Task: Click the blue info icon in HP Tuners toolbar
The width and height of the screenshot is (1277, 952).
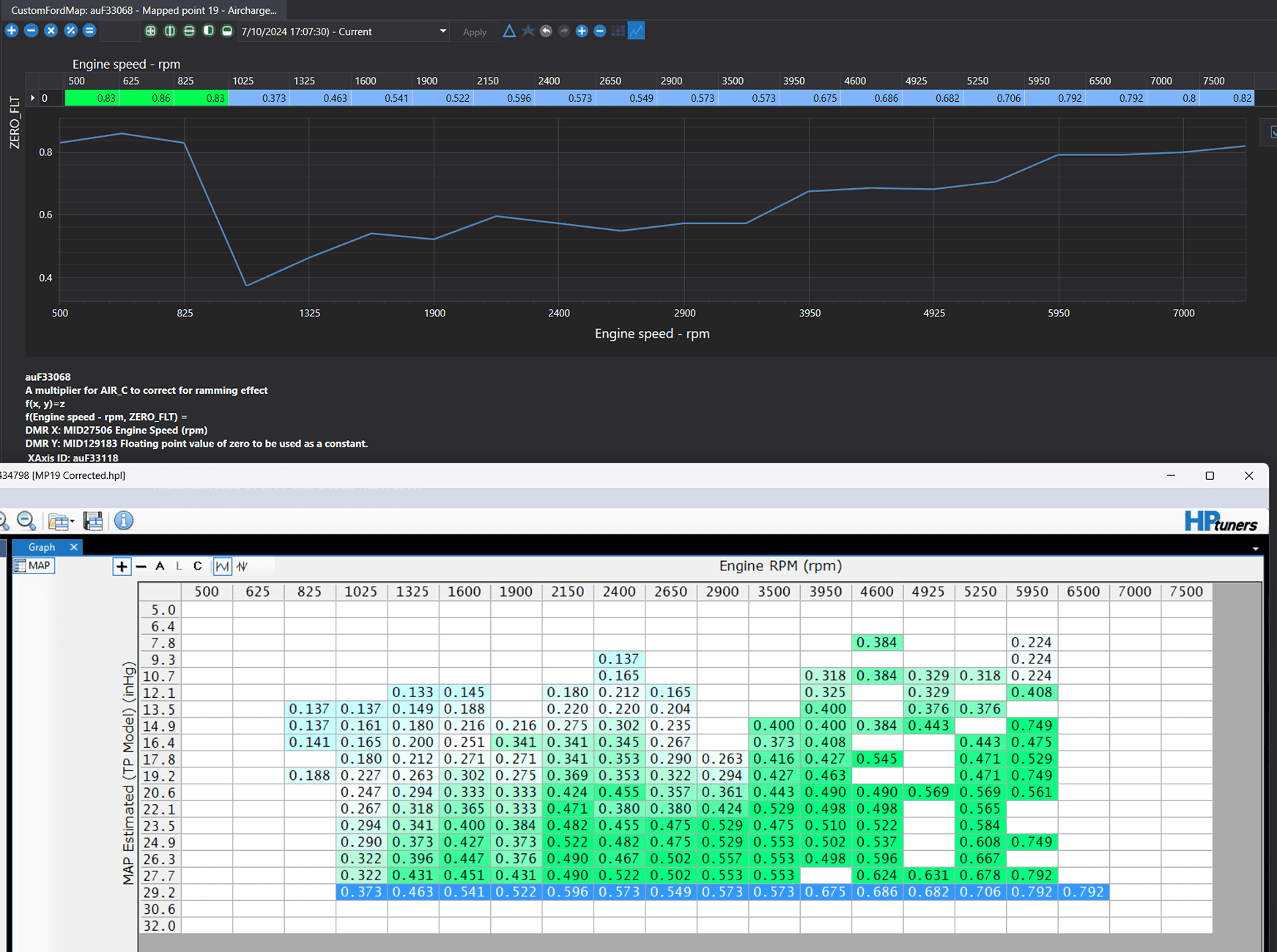Action: point(124,521)
